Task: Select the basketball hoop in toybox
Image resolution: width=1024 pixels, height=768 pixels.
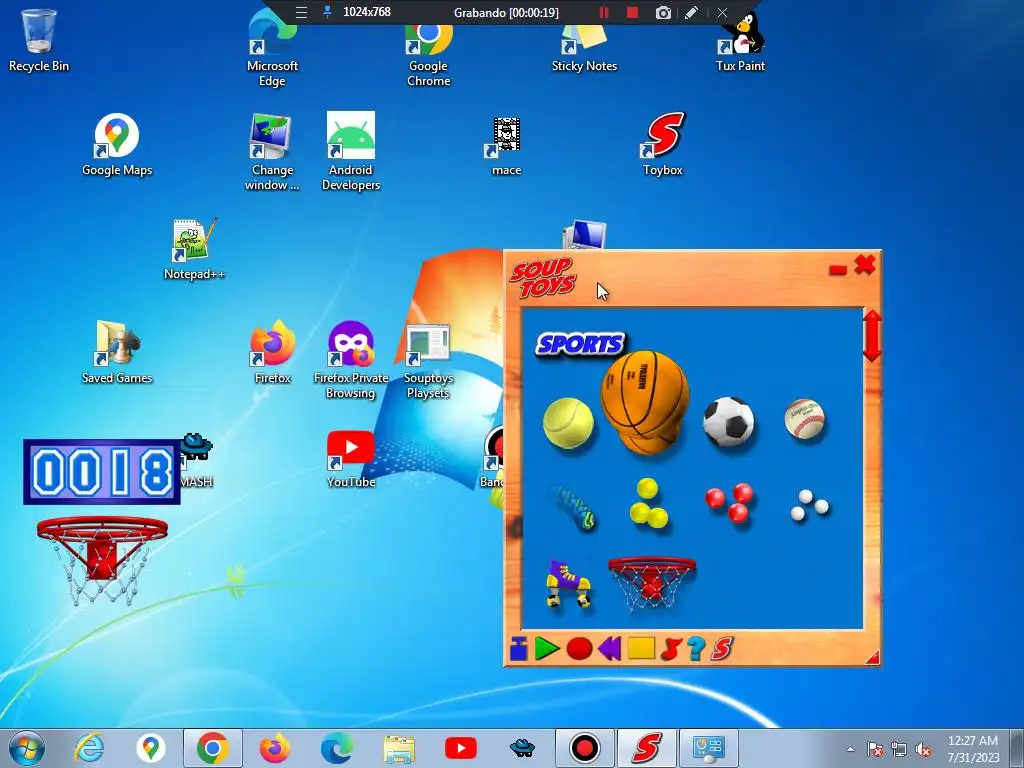Action: click(652, 583)
